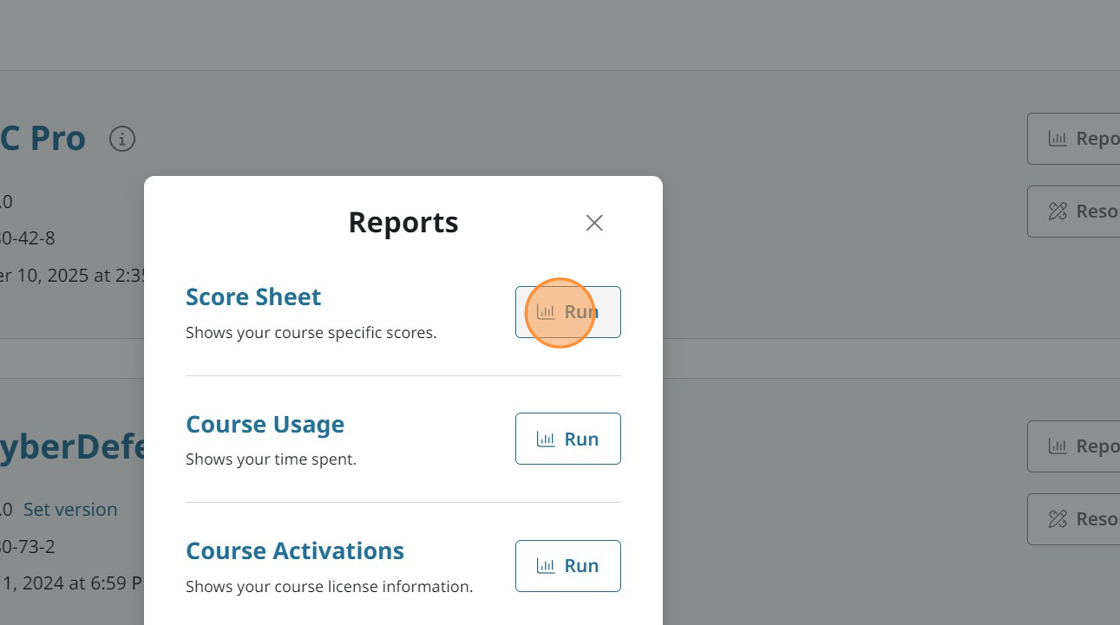Open the C Pro course title
Viewport: 1120px width, 625px height.
[x=42, y=139]
